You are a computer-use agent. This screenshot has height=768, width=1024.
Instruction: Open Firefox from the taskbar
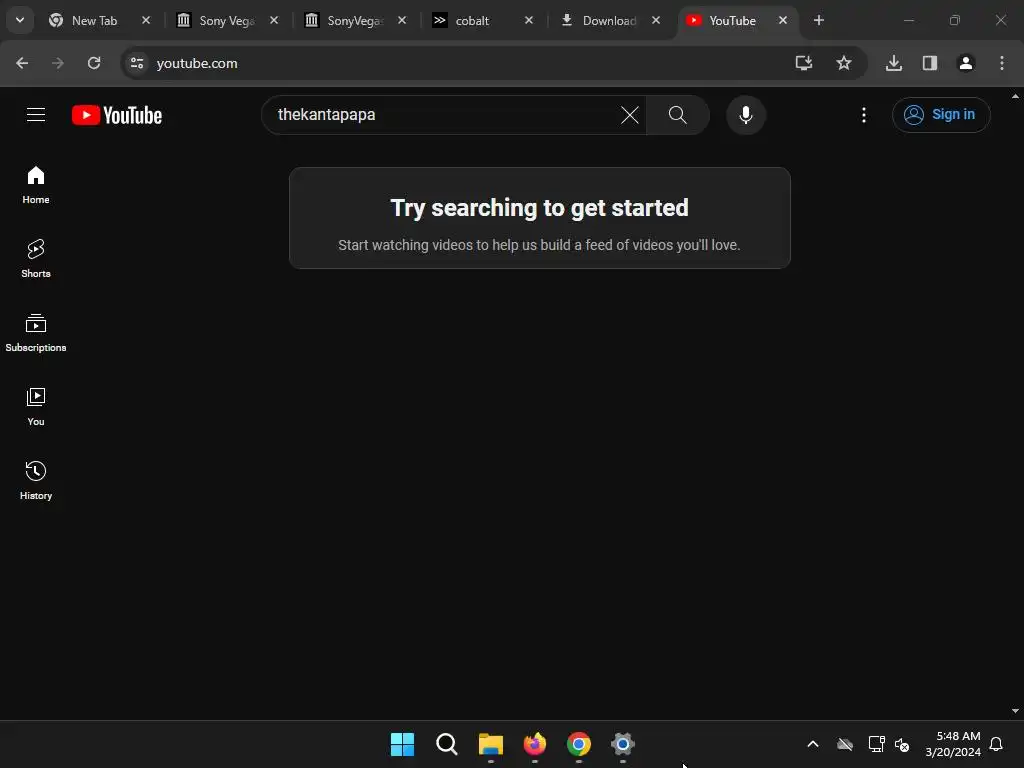click(x=535, y=744)
